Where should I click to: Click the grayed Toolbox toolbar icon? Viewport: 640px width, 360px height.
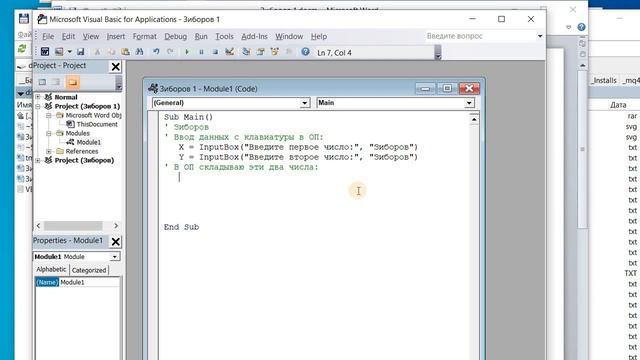[x=289, y=52]
